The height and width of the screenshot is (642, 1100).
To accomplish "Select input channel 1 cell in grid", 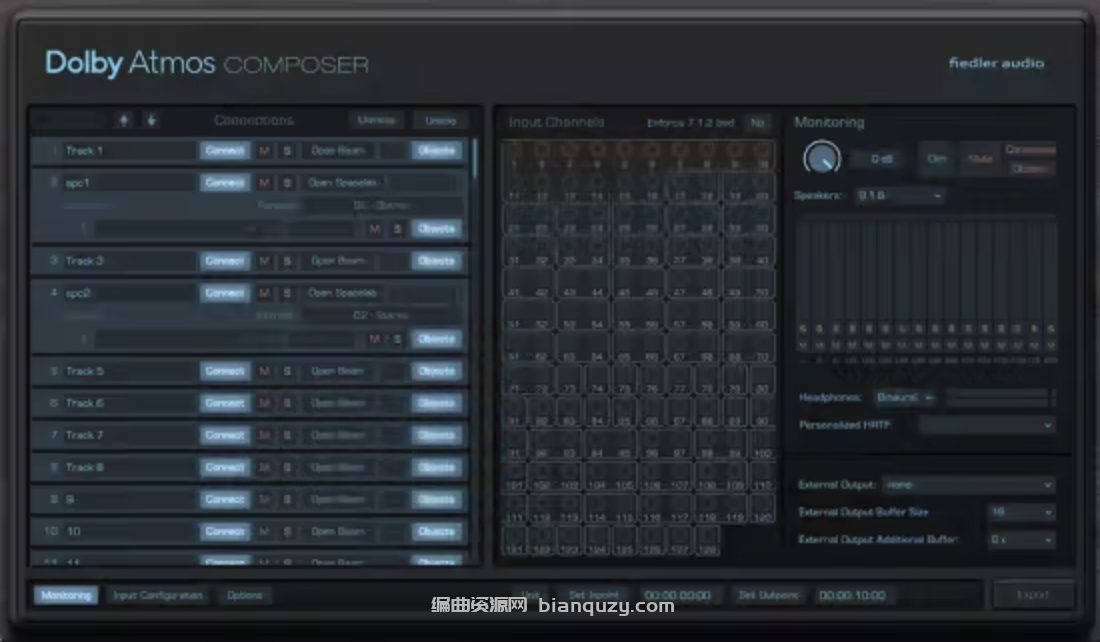I will [x=515, y=155].
